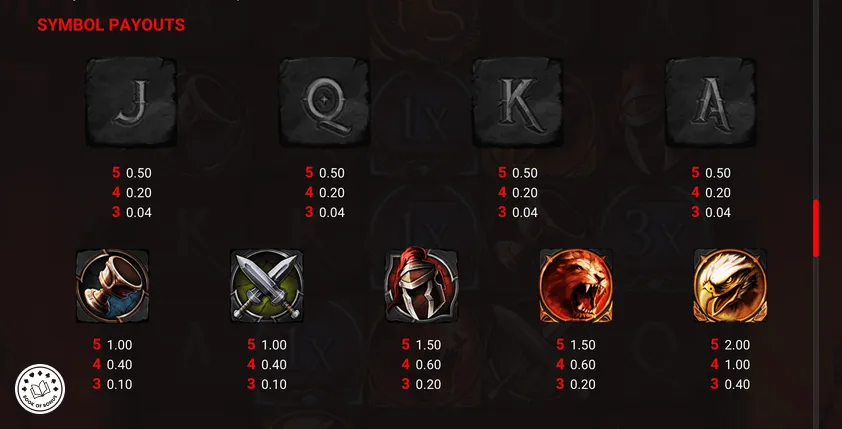Click the red vertical scrollbar thumb
842x429 pixels.
coord(816,228)
